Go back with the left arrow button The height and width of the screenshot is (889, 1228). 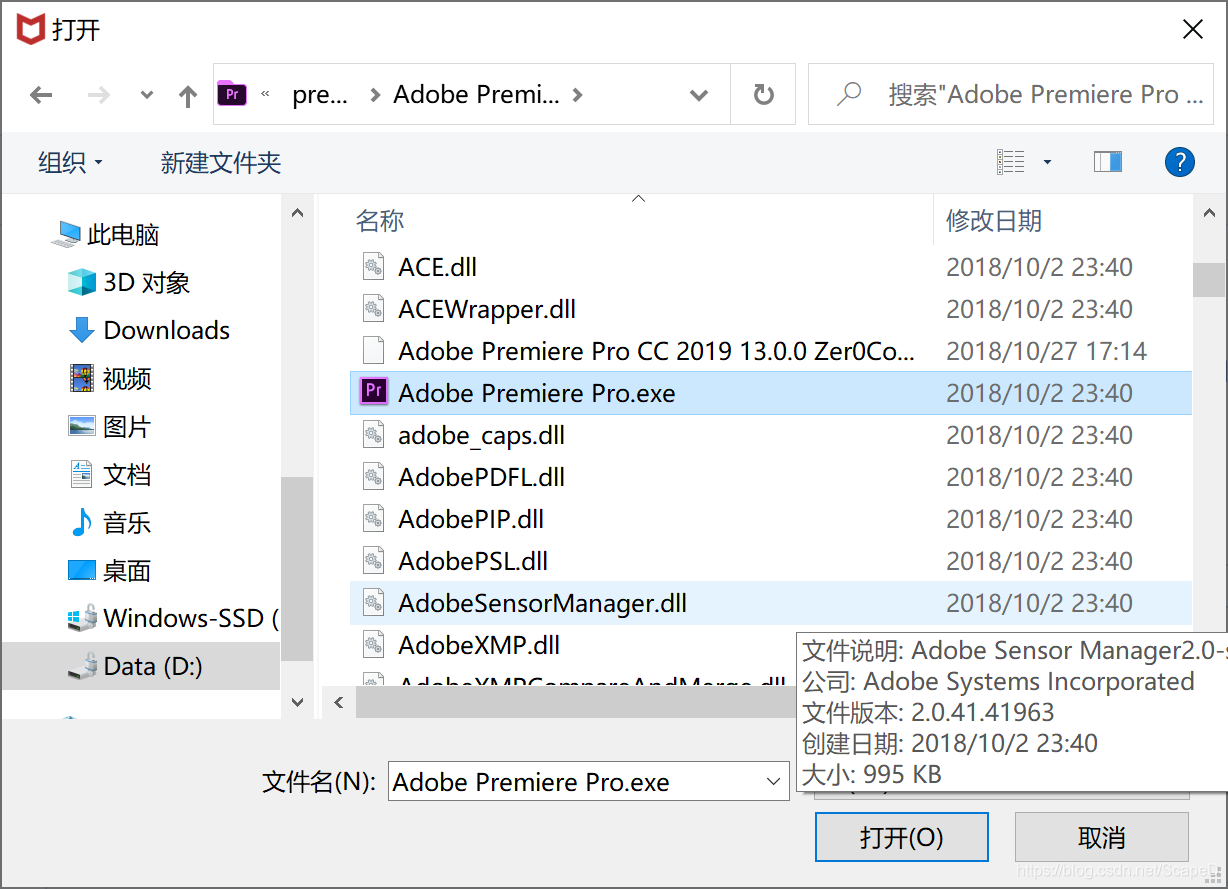(41, 95)
